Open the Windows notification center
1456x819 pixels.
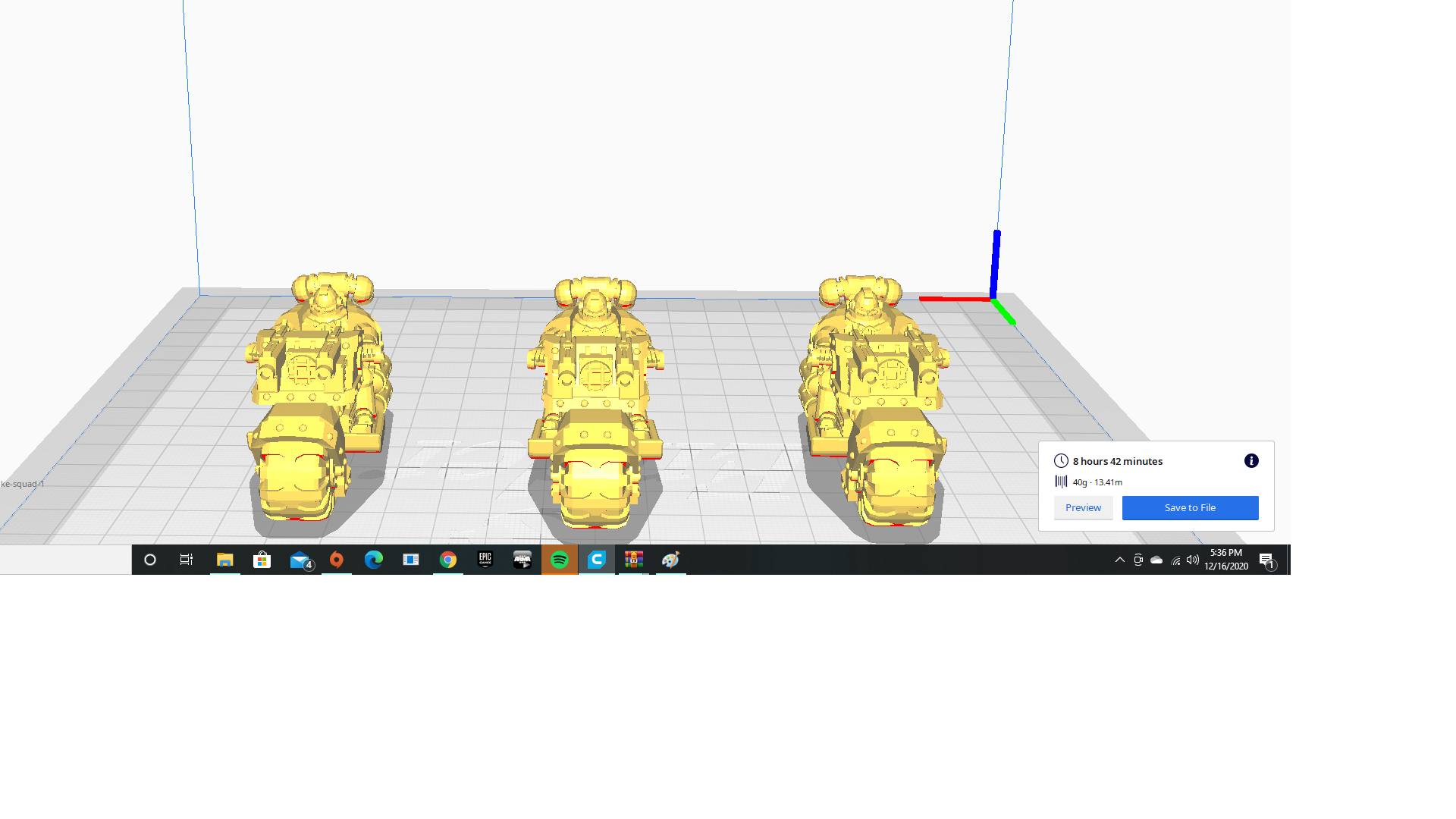[x=1266, y=560]
